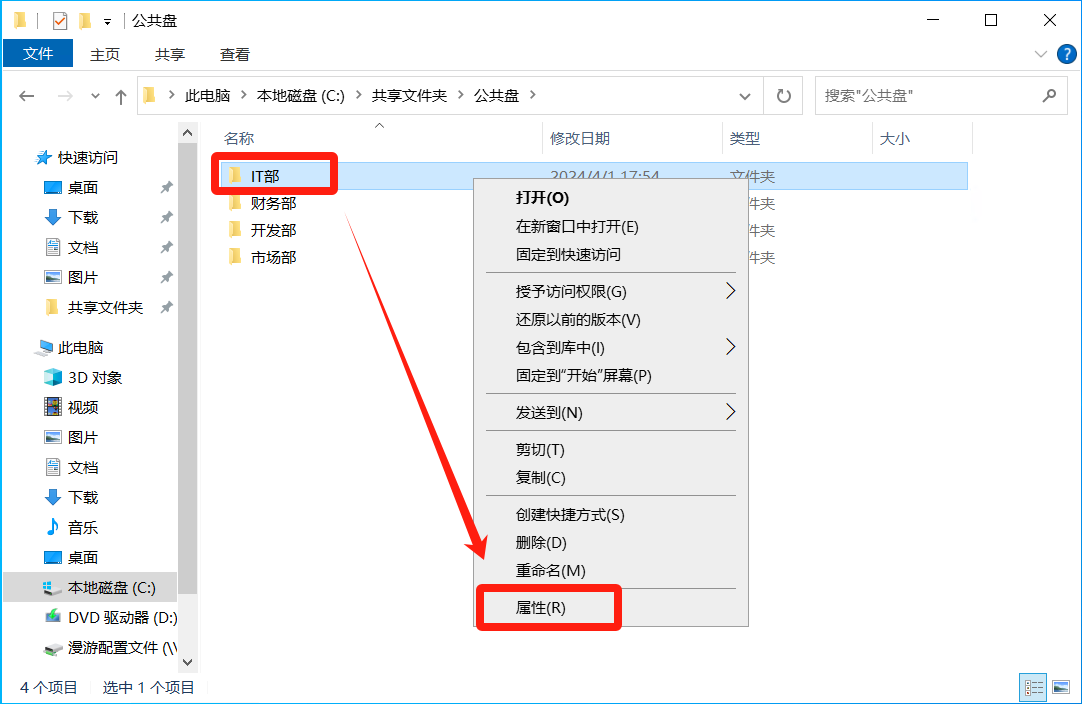Click the Up one level arrow icon

coord(121,96)
